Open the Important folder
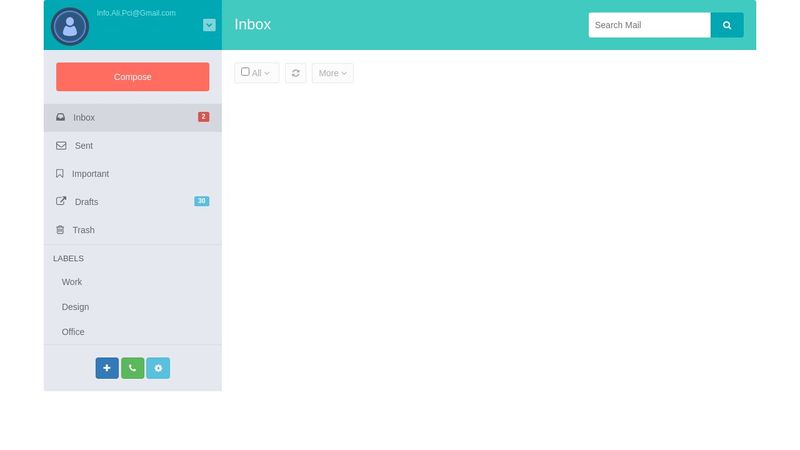Image resolution: width=800 pixels, height=450 pixels. [133, 174]
